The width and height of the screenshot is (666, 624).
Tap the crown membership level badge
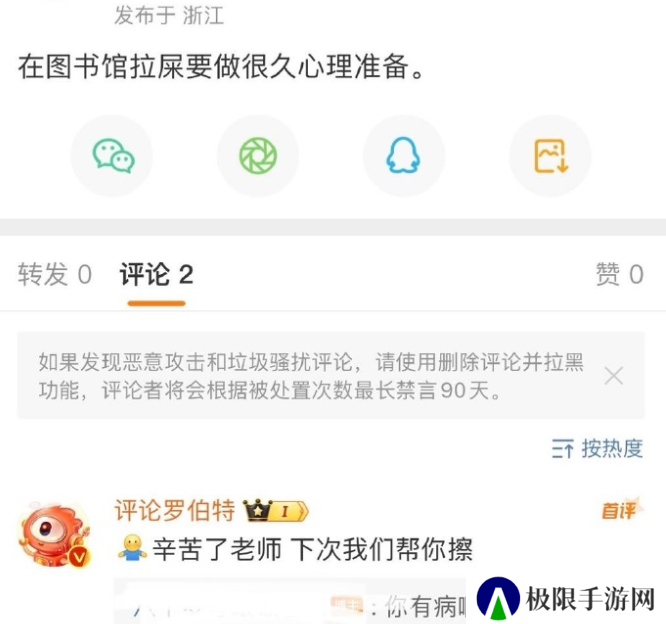[276, 510]
